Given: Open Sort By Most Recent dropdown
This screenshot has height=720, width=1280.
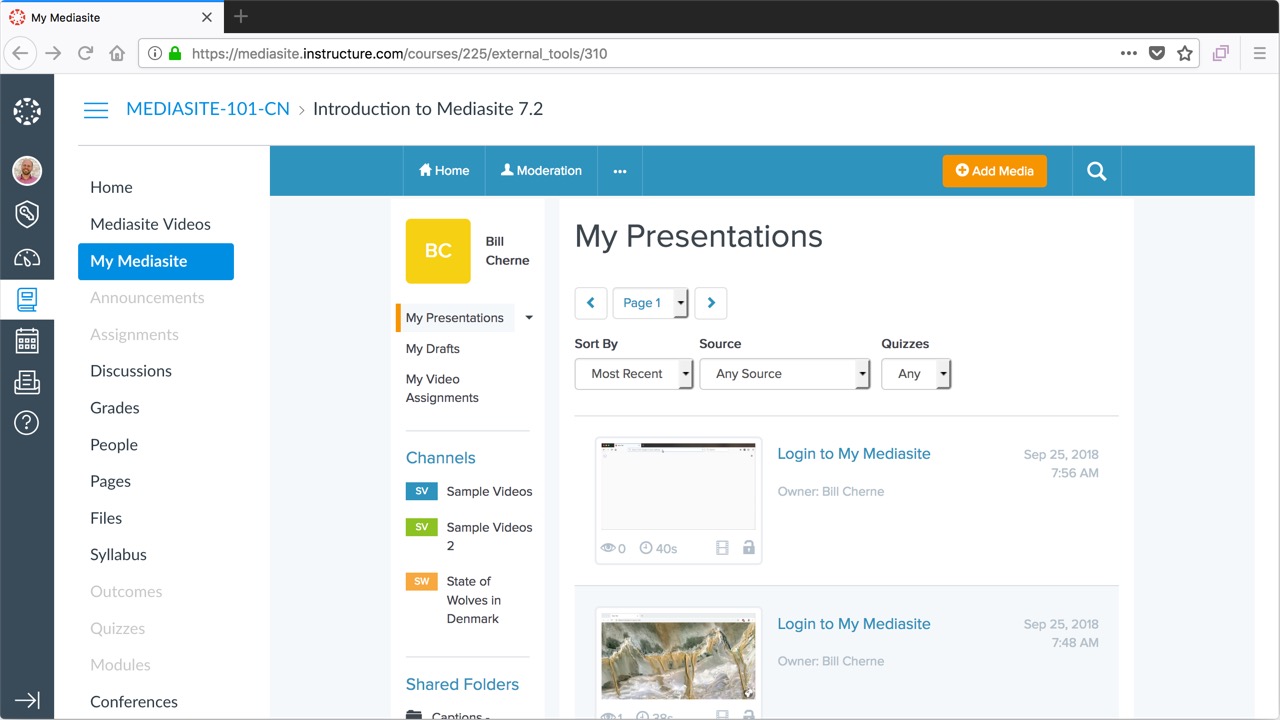Looking at the screenshot, I should point(634,374).
